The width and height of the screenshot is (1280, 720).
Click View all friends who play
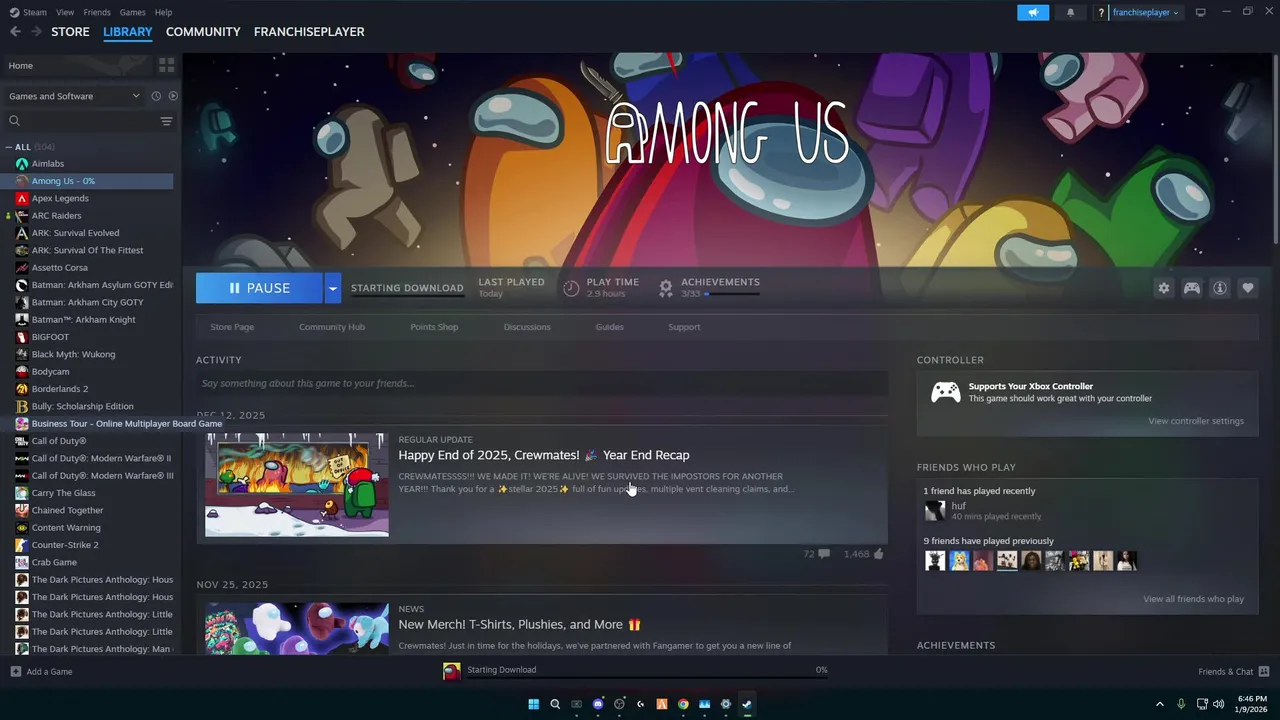[x=1194, y=599]
